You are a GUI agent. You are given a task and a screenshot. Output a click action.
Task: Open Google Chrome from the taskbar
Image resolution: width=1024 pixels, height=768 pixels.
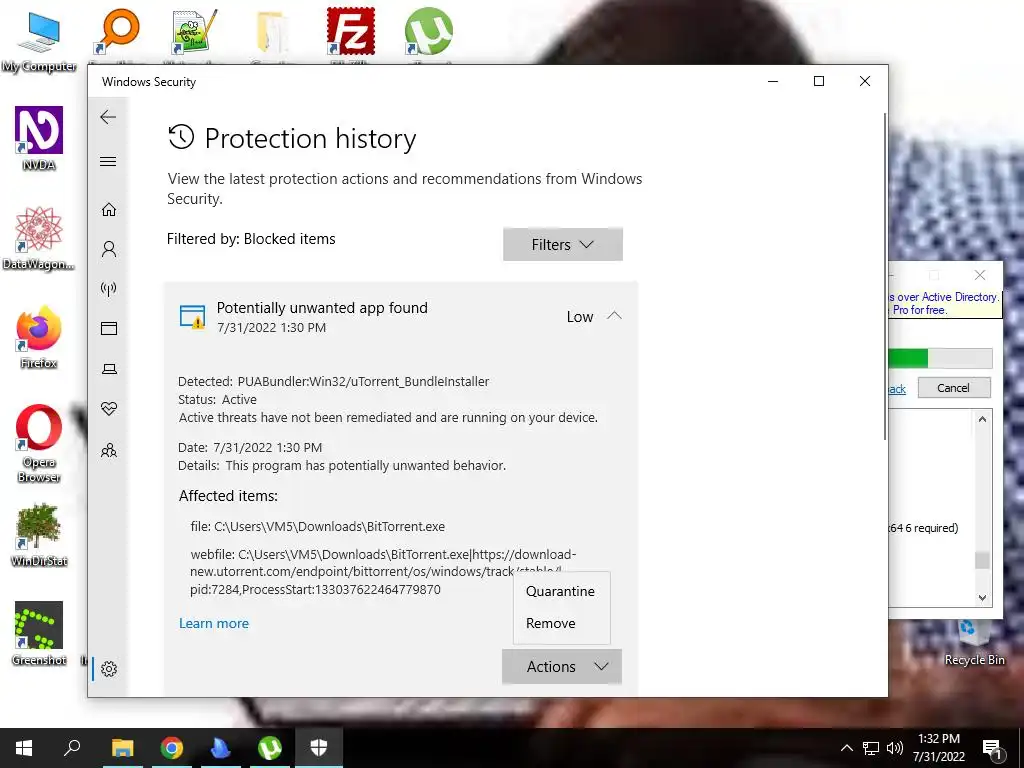click(x=171, y=748)
